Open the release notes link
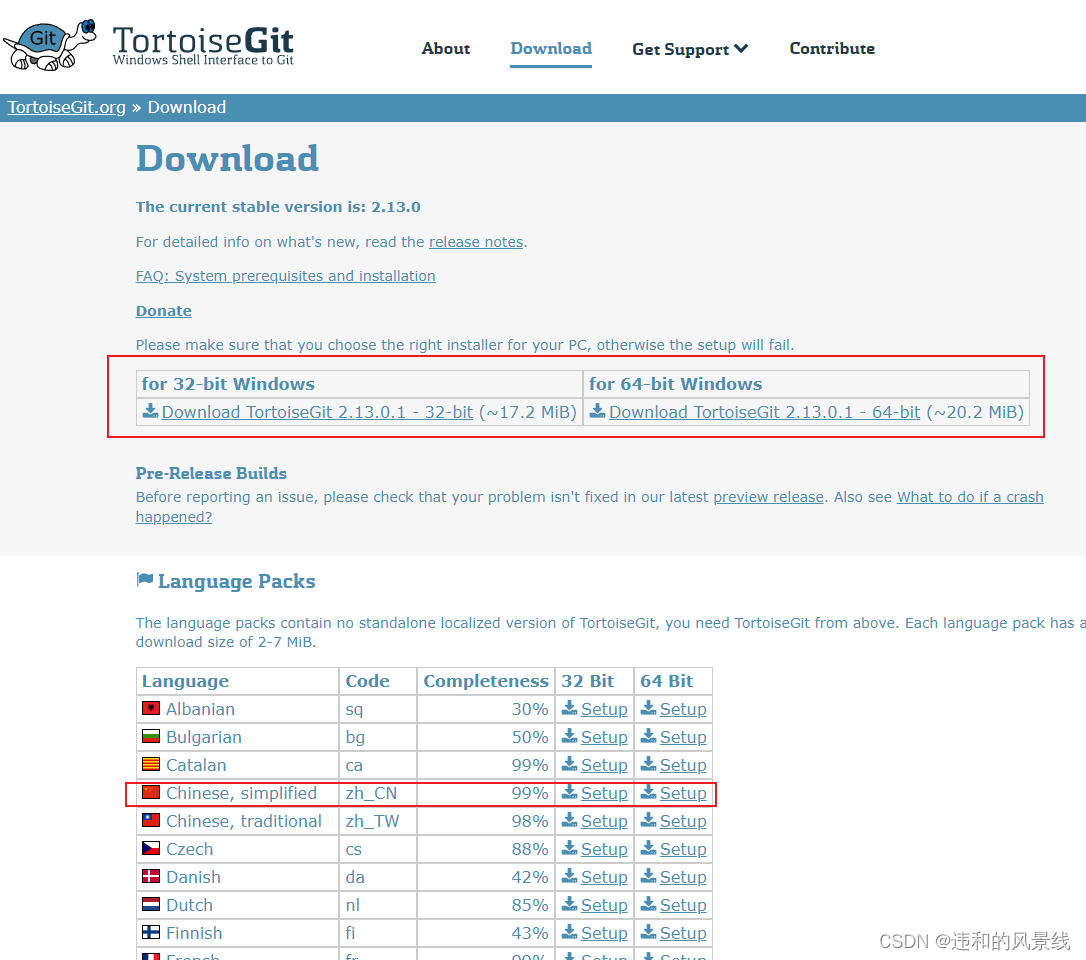 [476, 242]
